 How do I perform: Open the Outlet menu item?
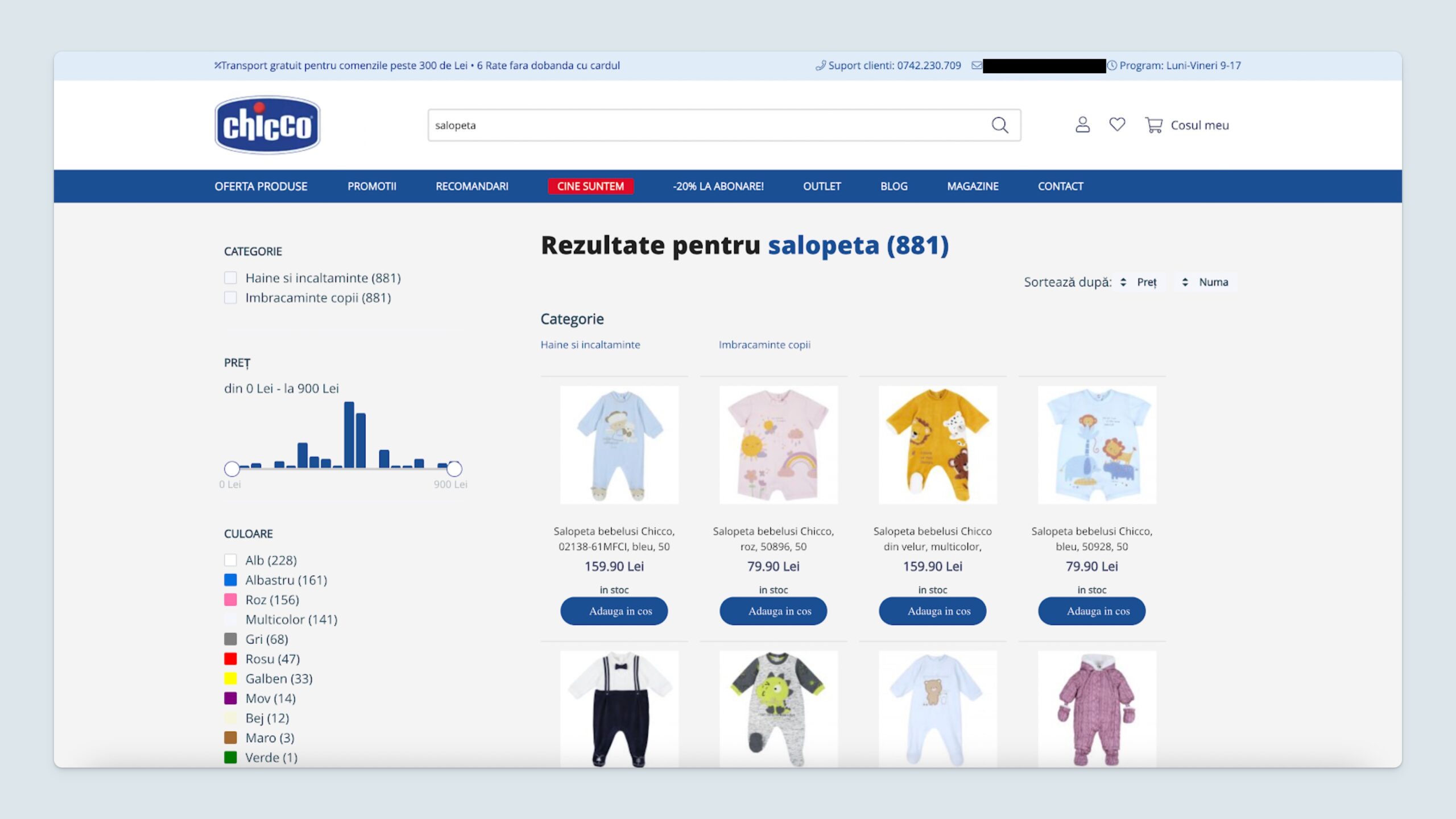coord(822,187)
